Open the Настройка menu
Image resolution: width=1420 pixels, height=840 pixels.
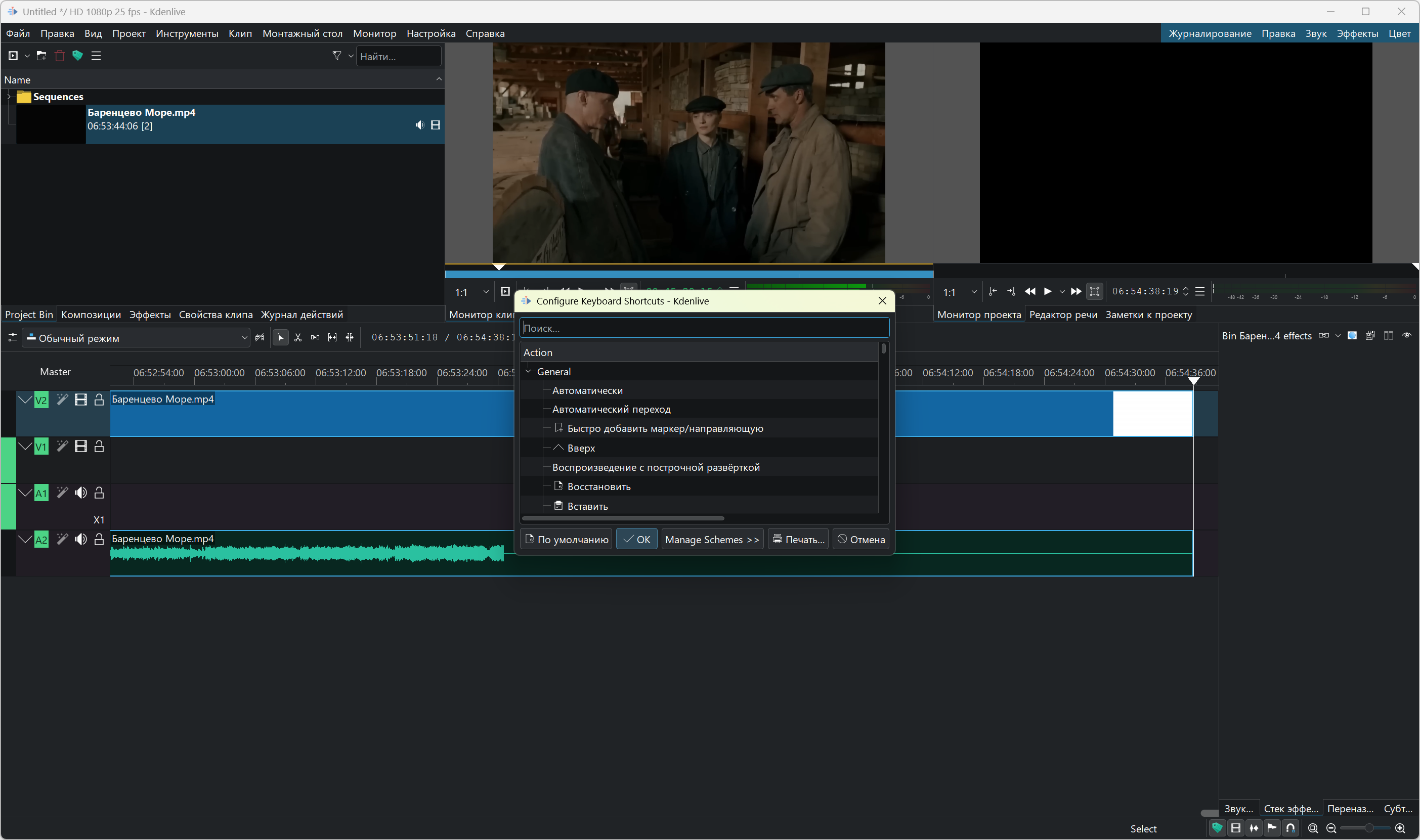tap(431, 33)
